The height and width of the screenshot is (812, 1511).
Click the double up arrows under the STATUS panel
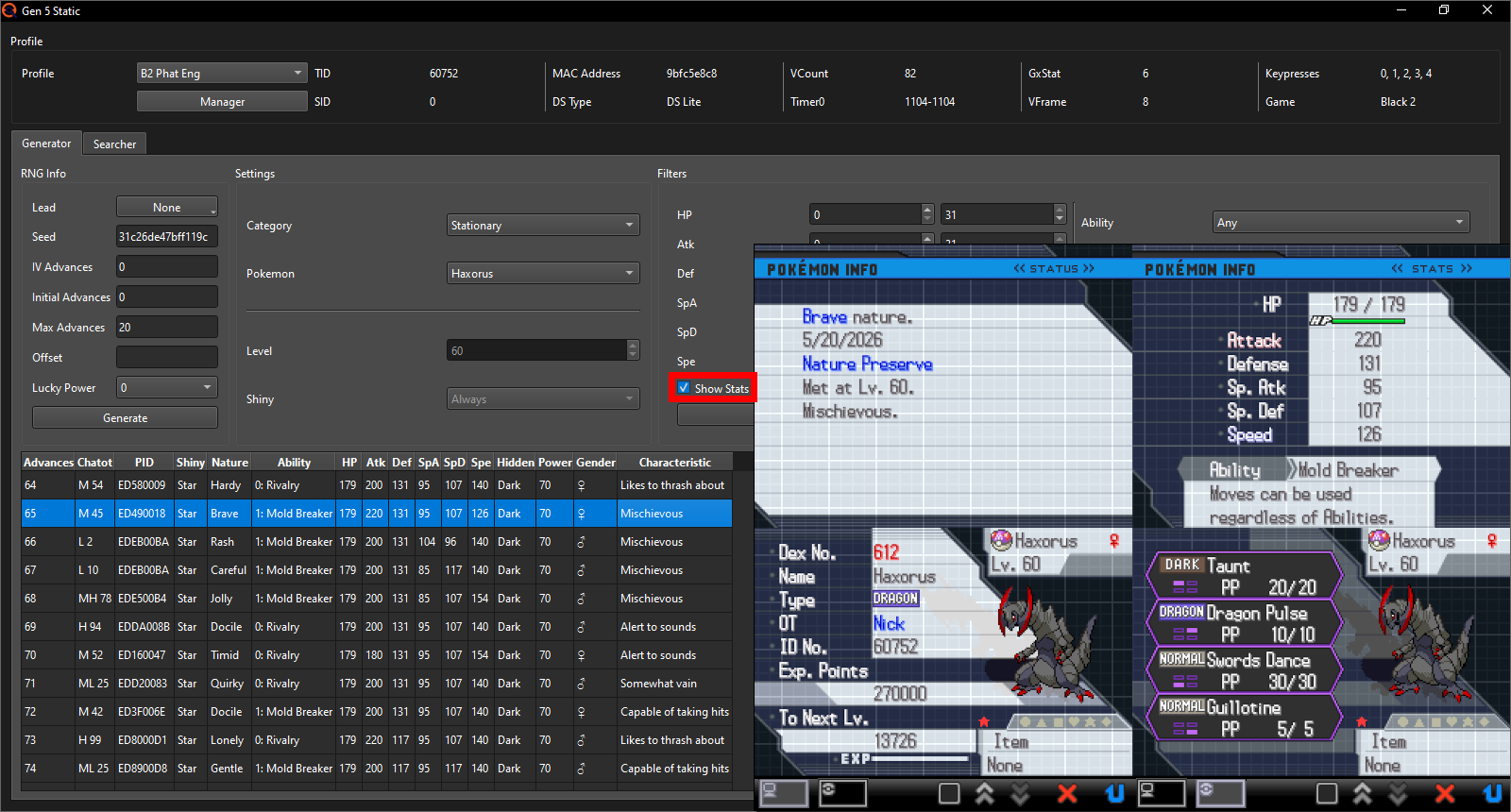(985, 793)
